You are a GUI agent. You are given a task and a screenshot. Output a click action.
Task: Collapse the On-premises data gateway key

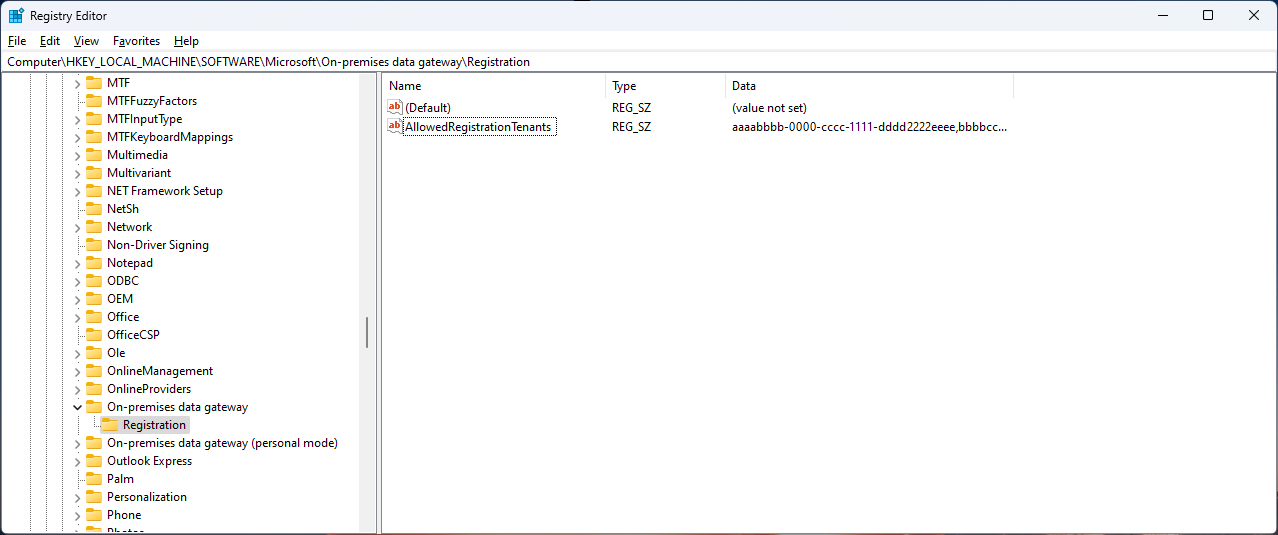[x=78, y=407]
